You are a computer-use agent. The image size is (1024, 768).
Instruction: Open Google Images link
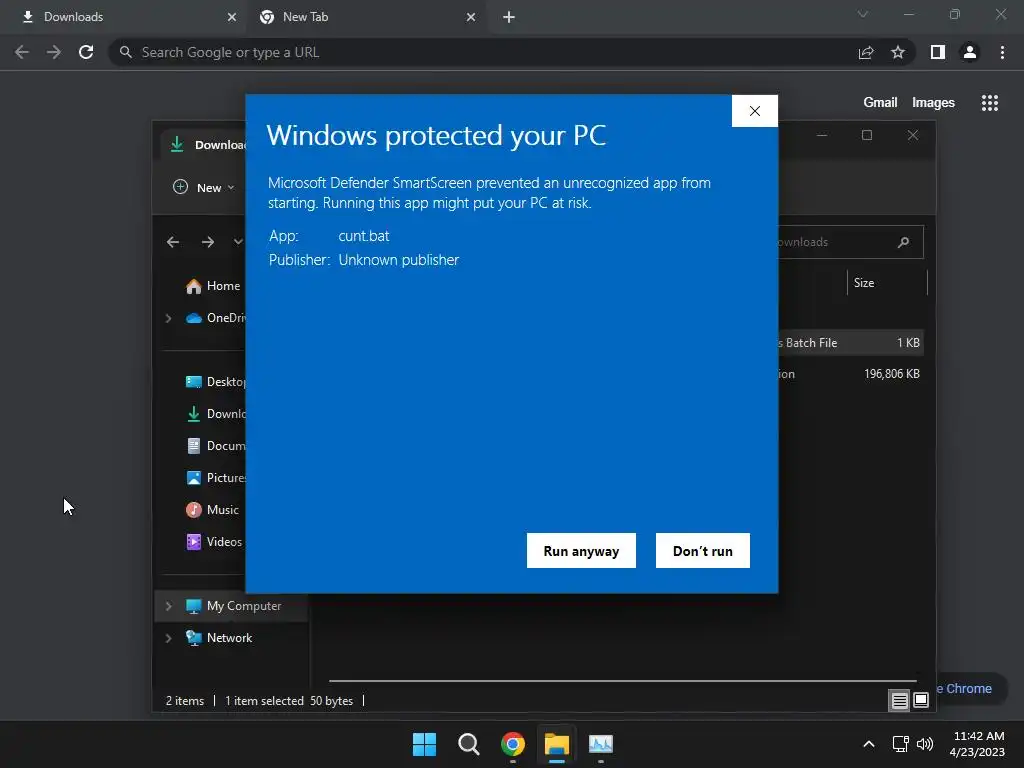pyautogui.click(x=933, y=103)
